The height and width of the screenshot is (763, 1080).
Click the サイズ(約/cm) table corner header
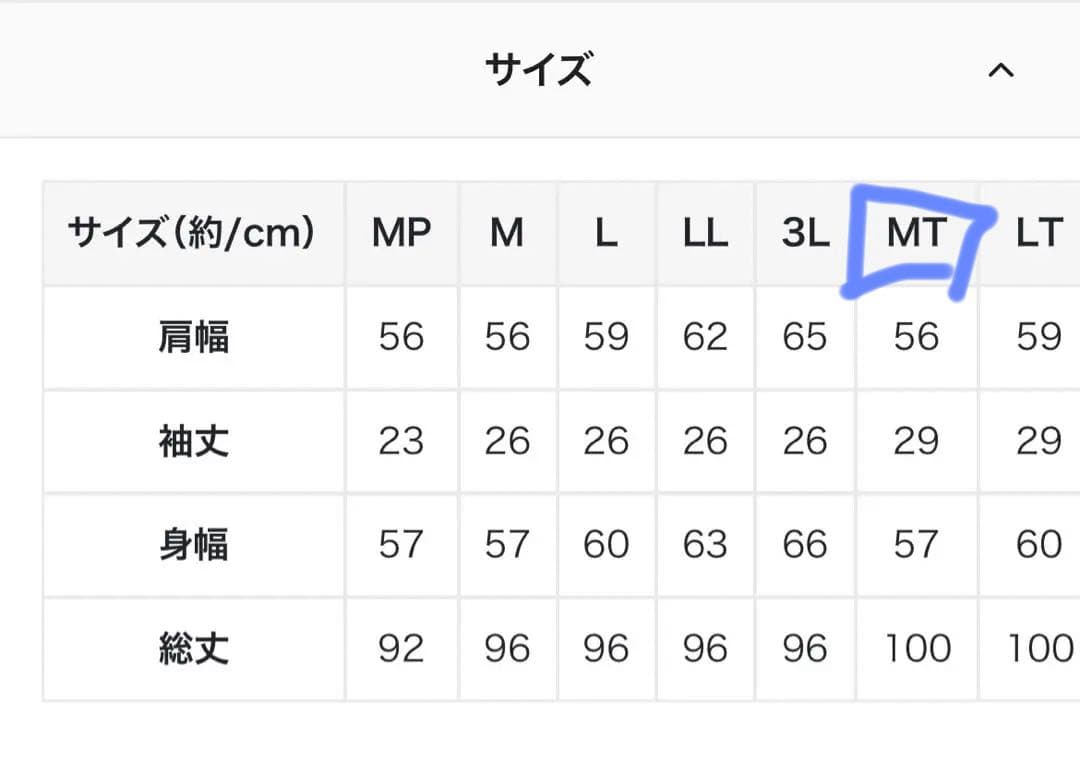(192, 233)
